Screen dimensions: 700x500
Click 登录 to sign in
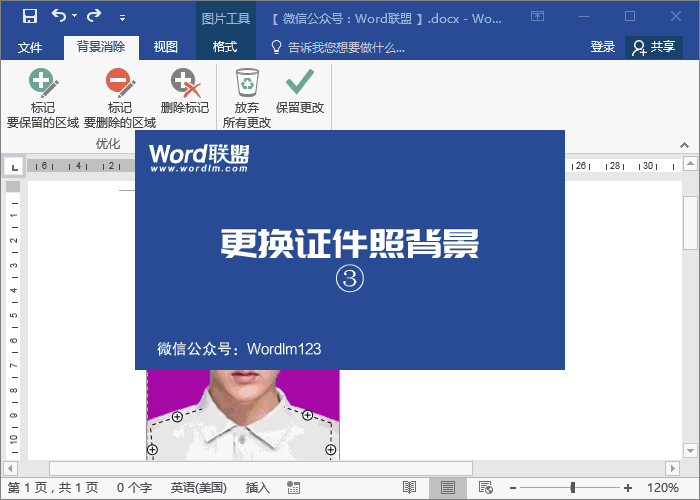[603, 47]
